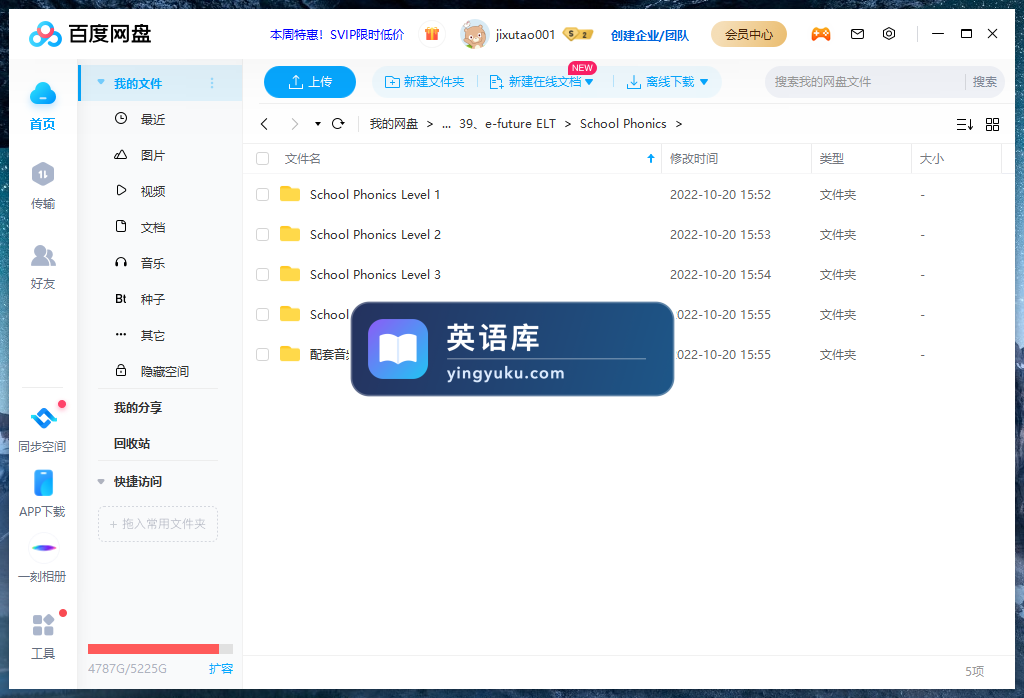Select 最近 in the sidebar
Viewport: 1024px width, 698px height.
pyautogui.click(x=153, y=119)
